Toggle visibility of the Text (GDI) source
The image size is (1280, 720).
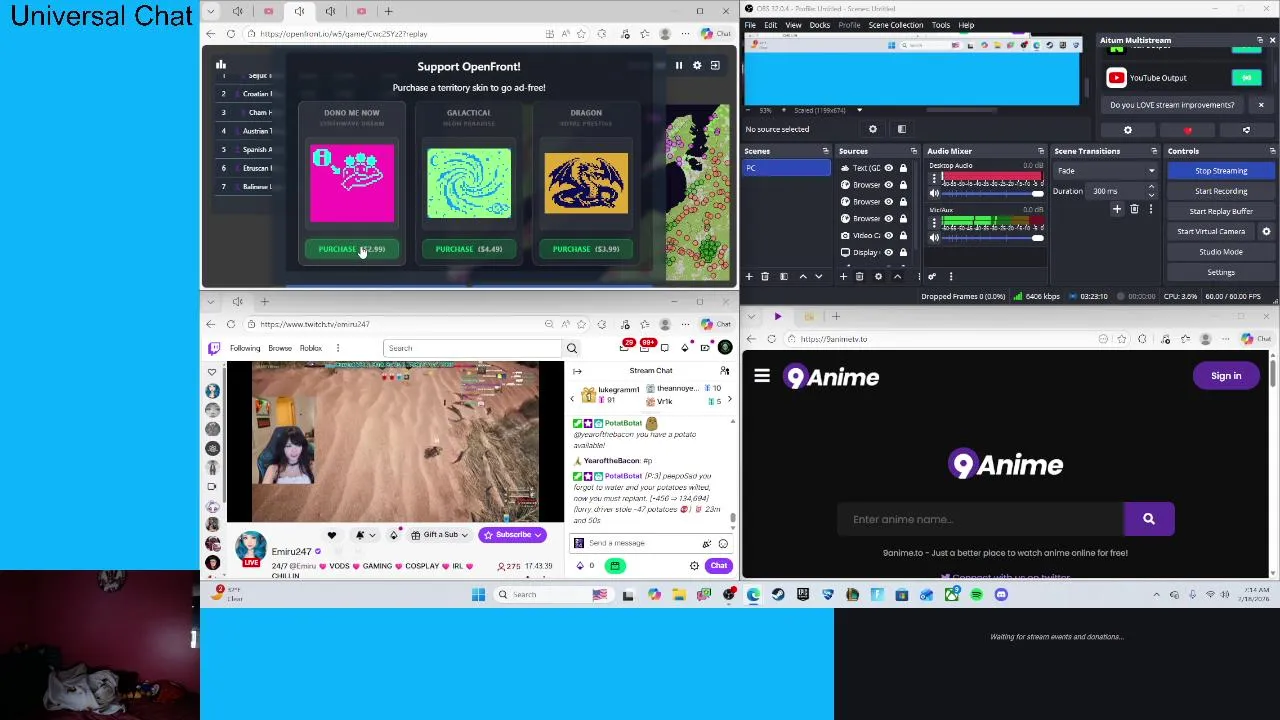pos(888,168)
